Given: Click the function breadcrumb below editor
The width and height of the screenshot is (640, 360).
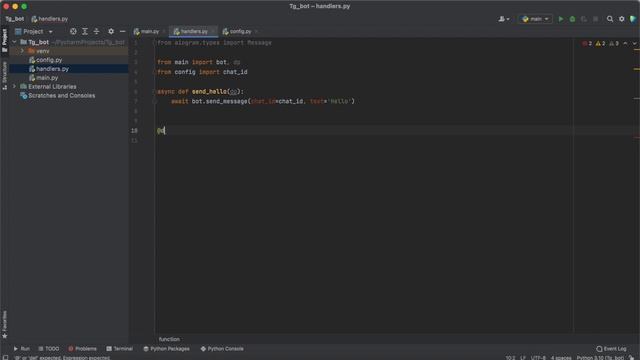Looking at the screenshot, I should [169, 339].
